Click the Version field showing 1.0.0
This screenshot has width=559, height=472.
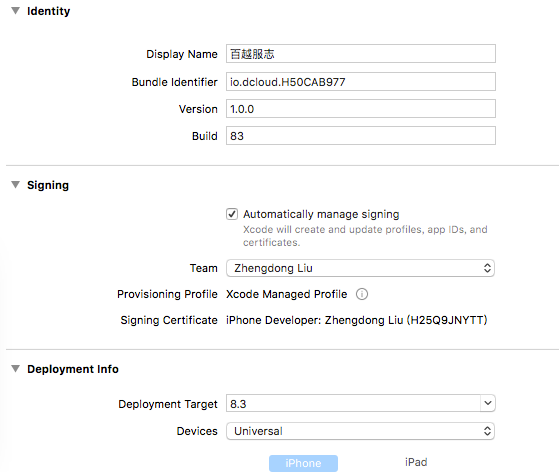[x=361, y=109]
